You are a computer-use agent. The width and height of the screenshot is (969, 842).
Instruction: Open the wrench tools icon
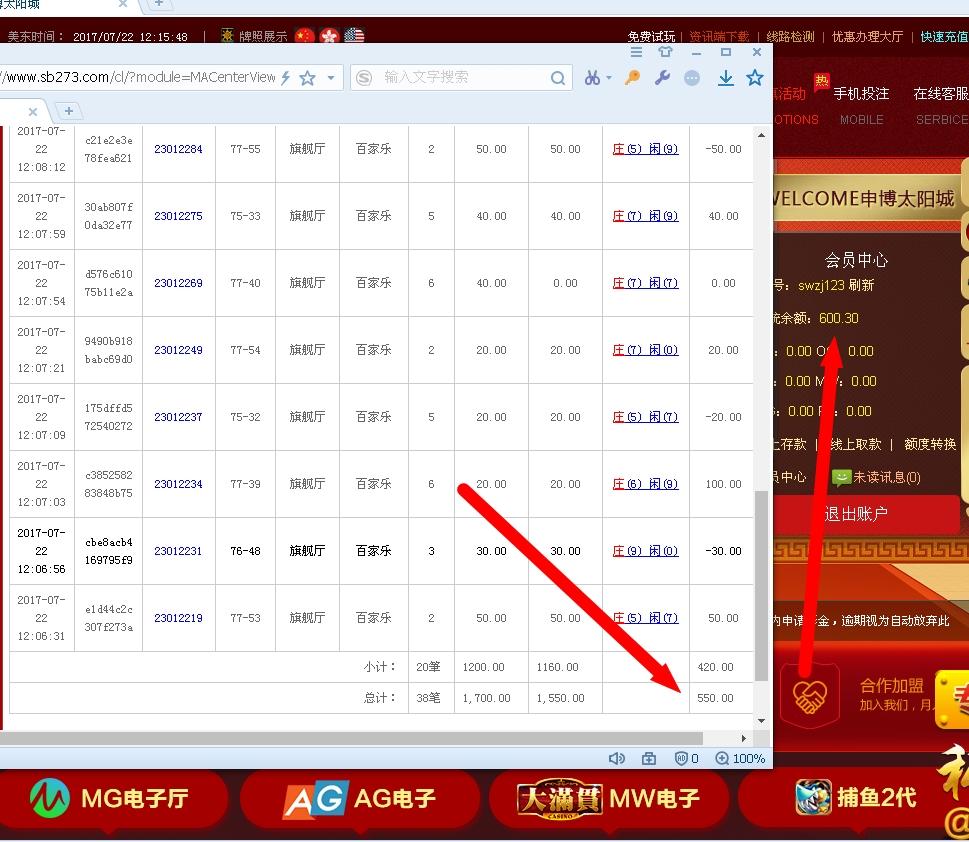pos(661,77)
